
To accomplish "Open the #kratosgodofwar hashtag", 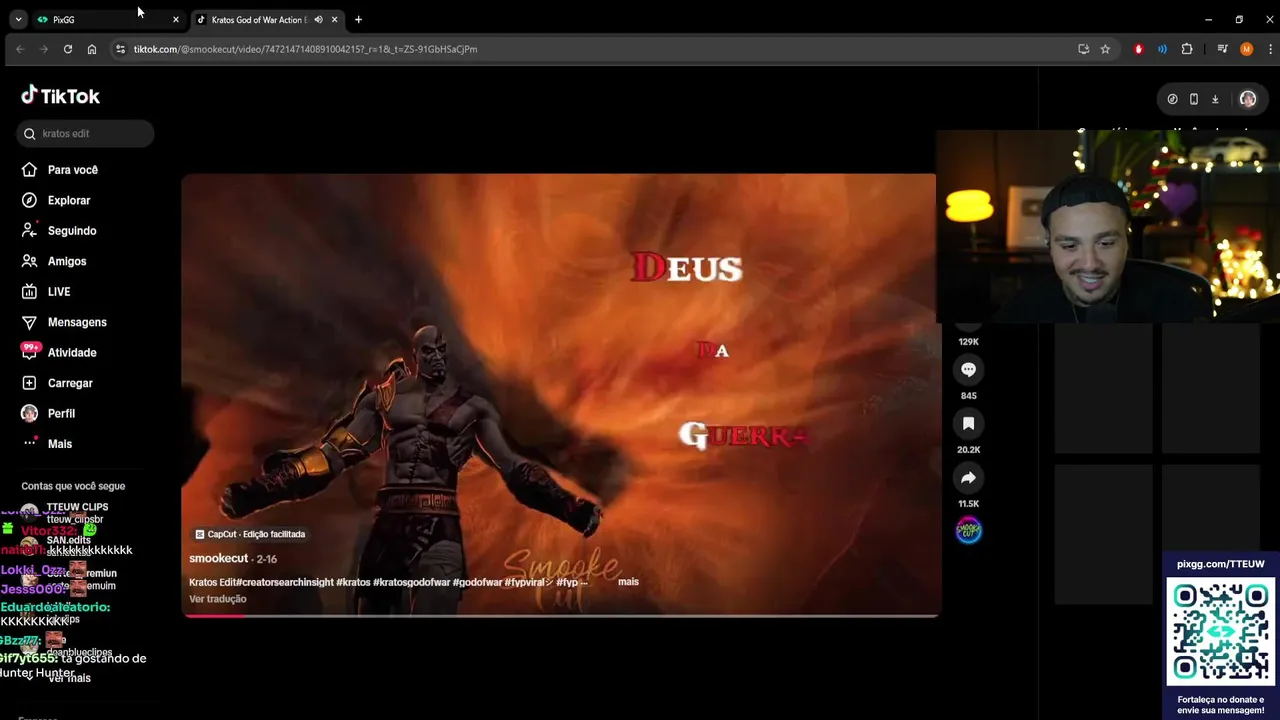I will tap(412, 582).
